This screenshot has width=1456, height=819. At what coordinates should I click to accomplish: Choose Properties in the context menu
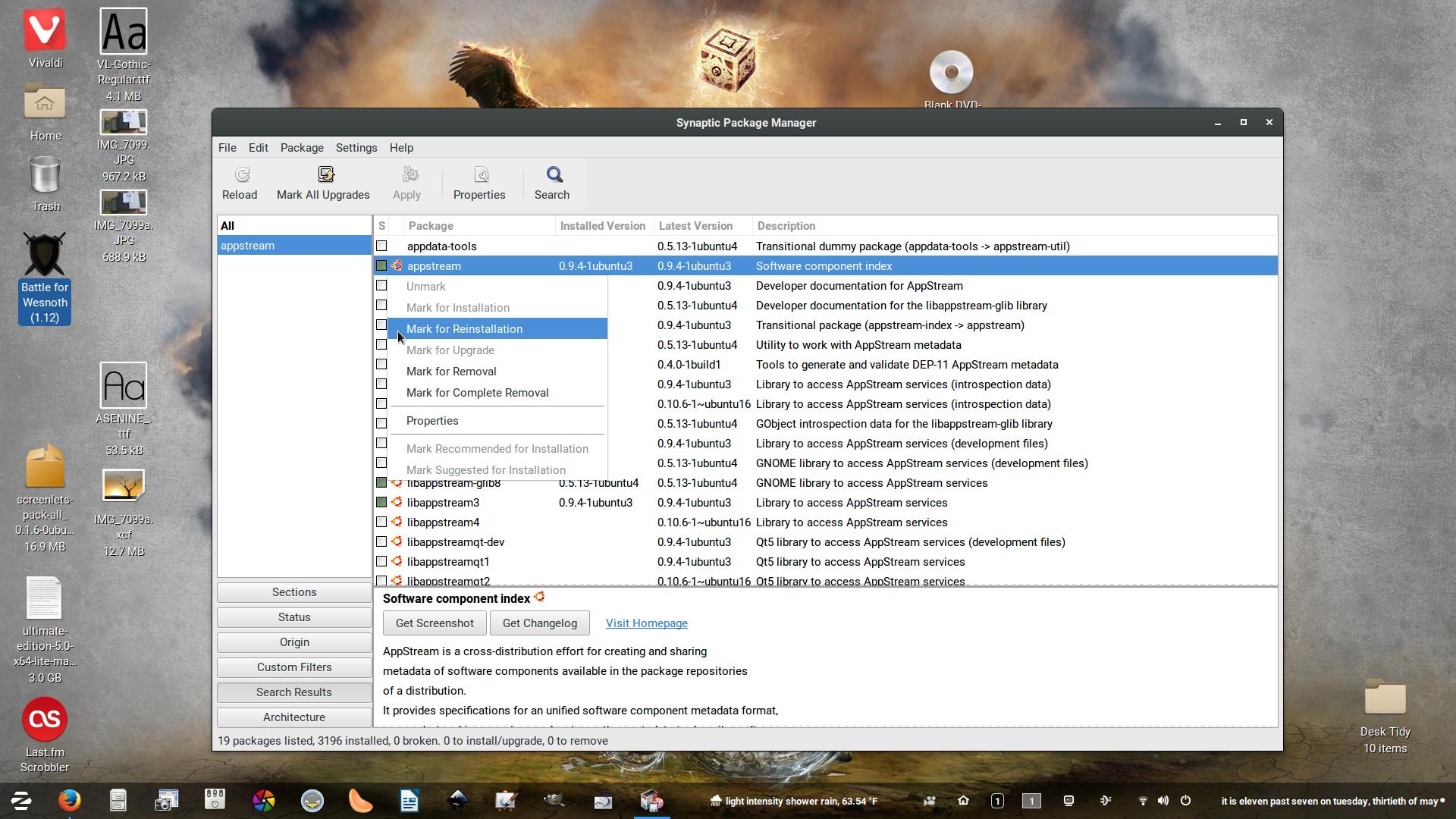(x=497, y=421)
